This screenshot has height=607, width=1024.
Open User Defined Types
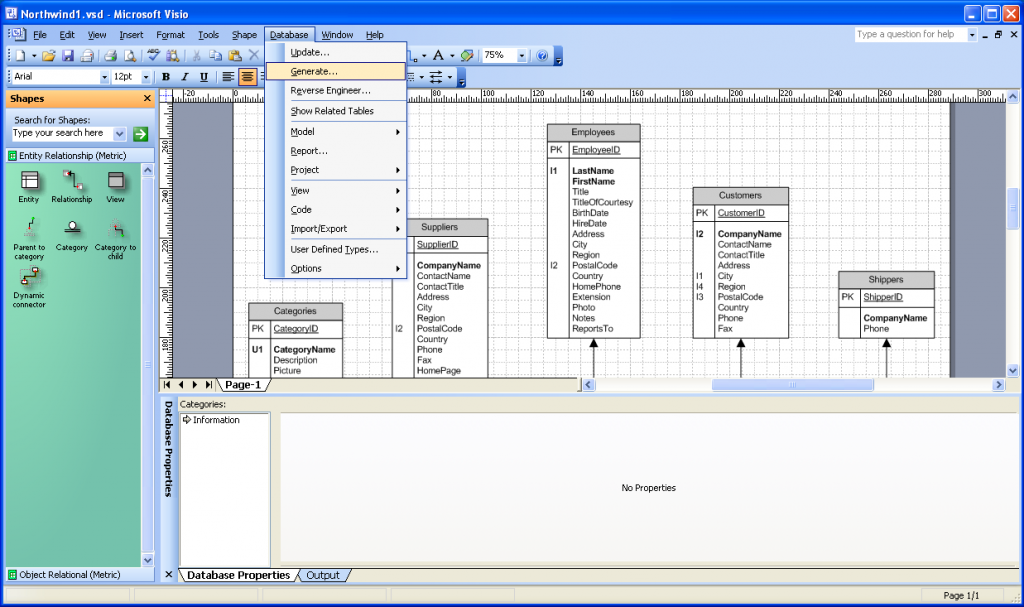(336, 250)
